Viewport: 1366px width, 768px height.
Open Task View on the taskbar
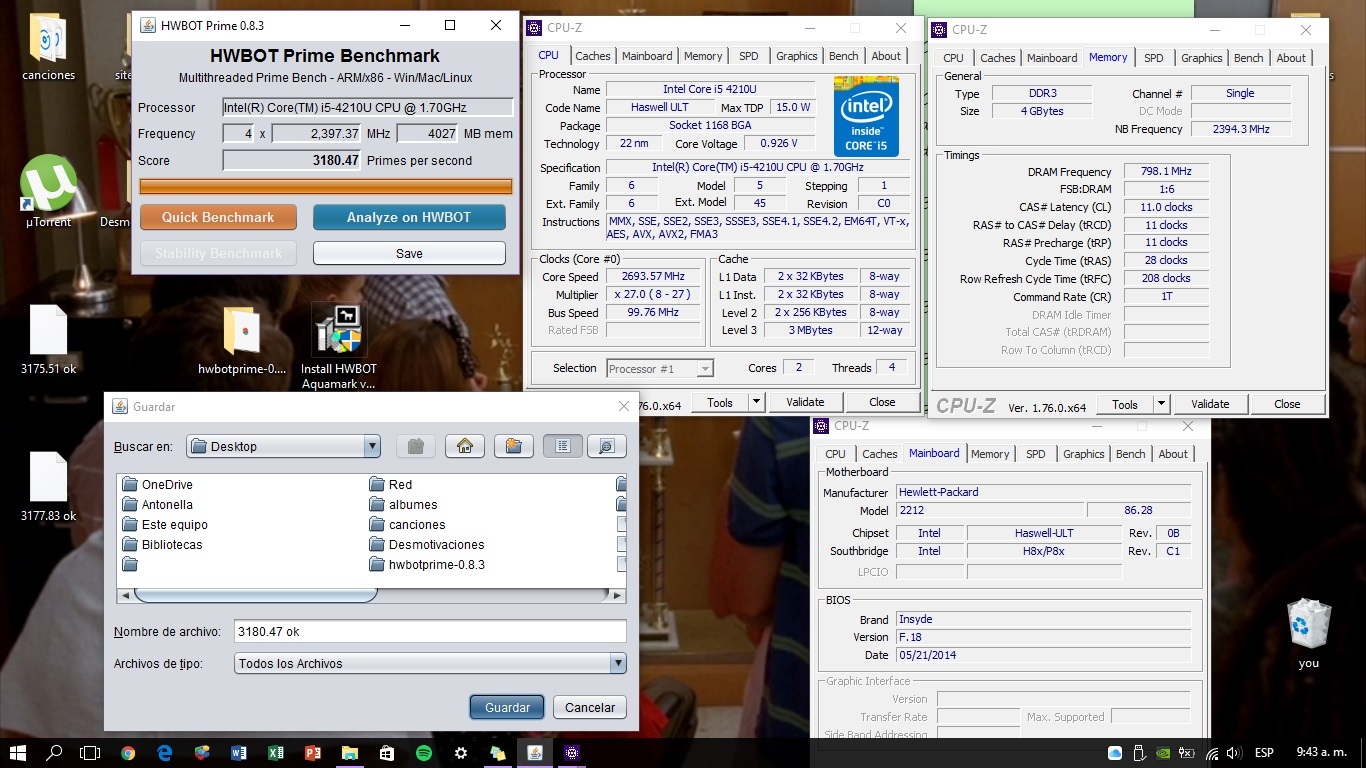tap(90, 752)
